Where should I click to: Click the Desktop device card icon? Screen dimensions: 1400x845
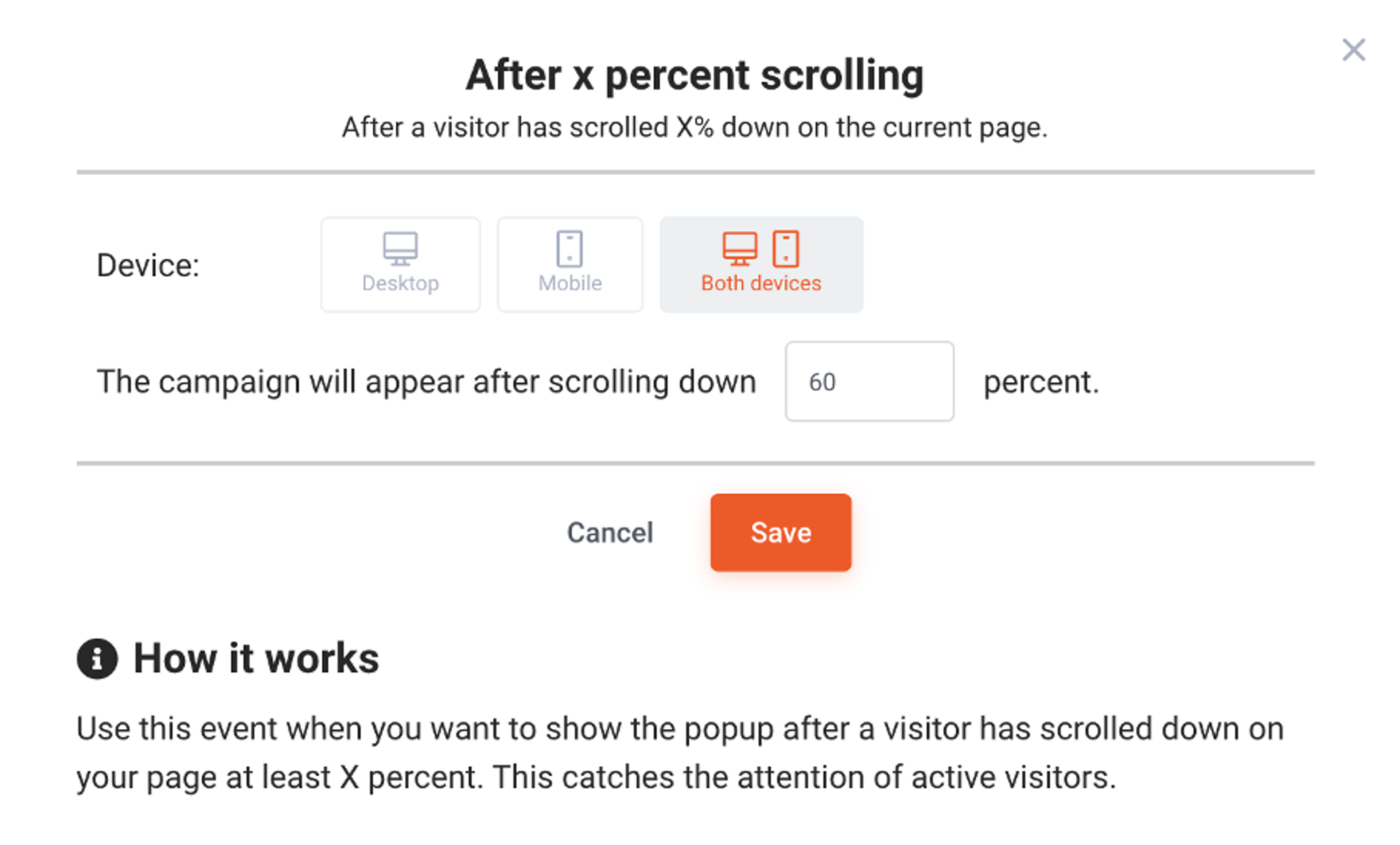(x=400, y=248)
